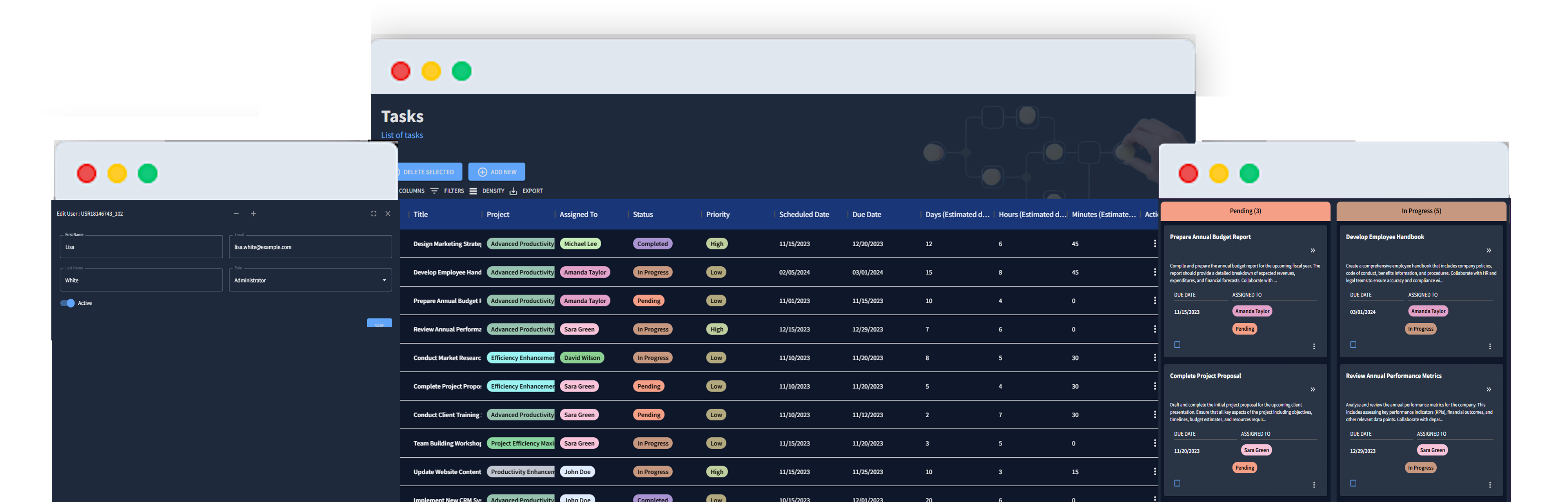Expand the Prepare Annual Budget Report card details

click(1312, 250)
